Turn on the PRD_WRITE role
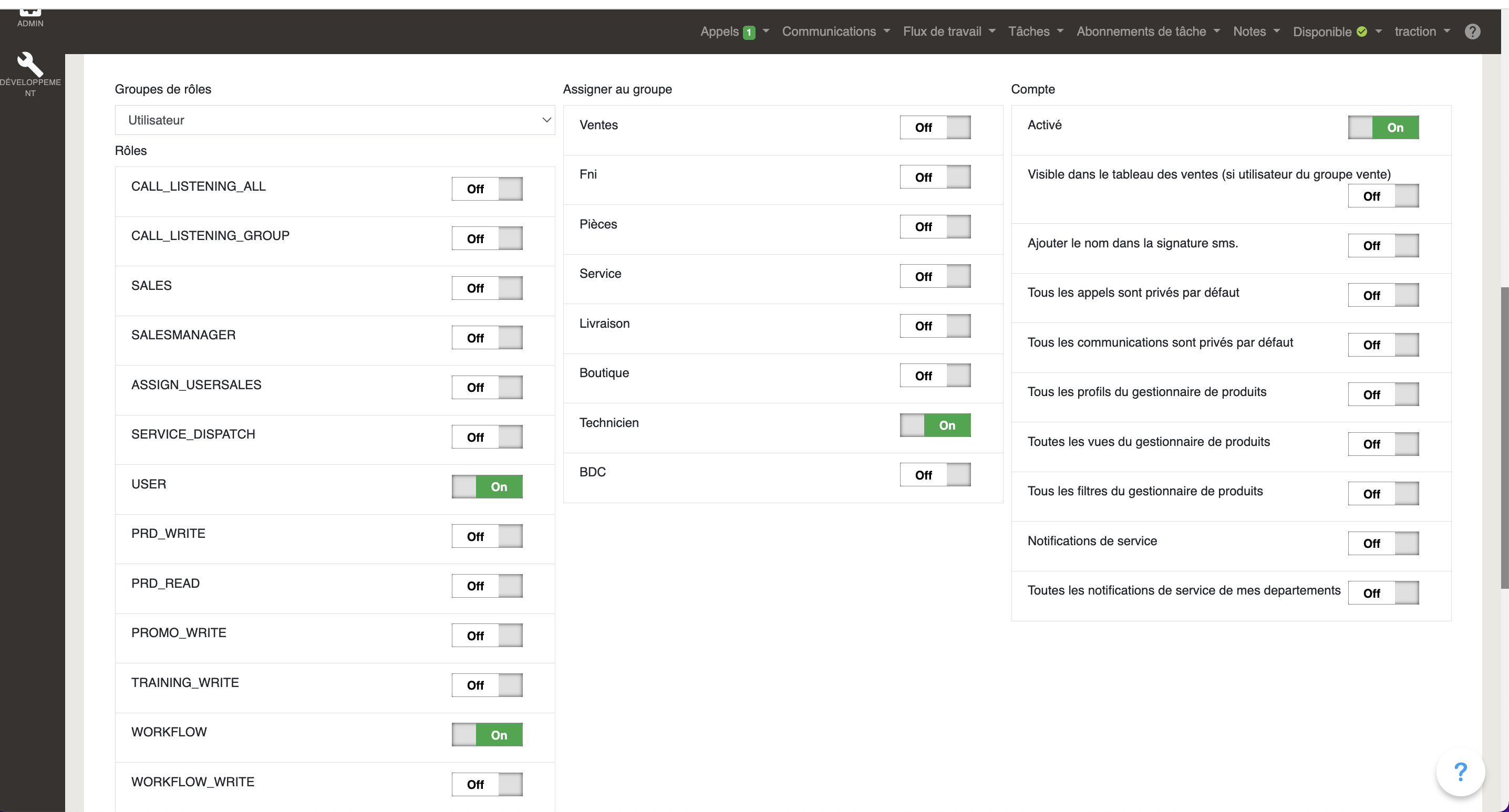1509x812 pixels. (487, 536)
